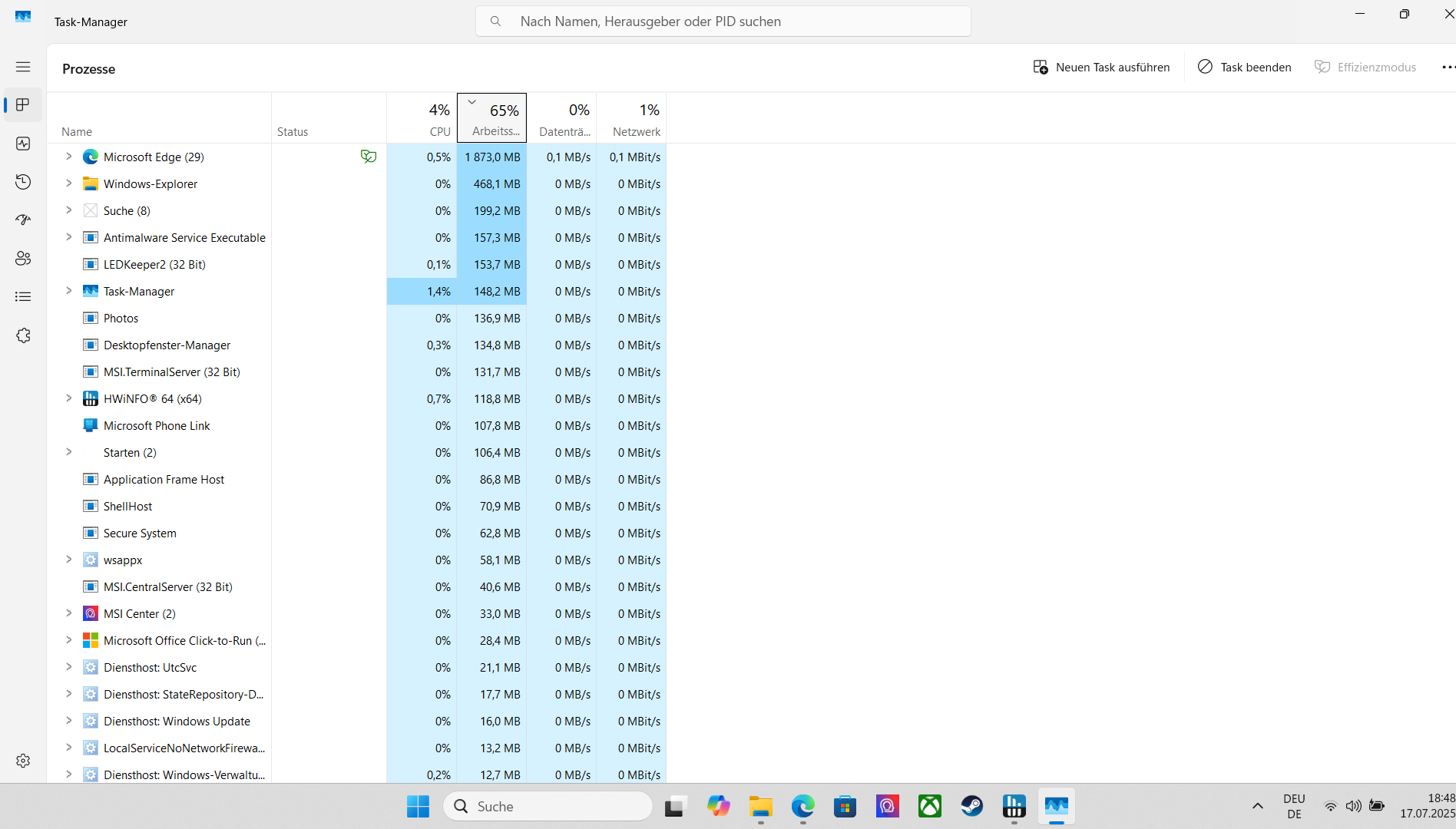Viewport: 1456px width, 829px height.
Task: Open the Performance page sidebar icon
Action: coord(23,144)
